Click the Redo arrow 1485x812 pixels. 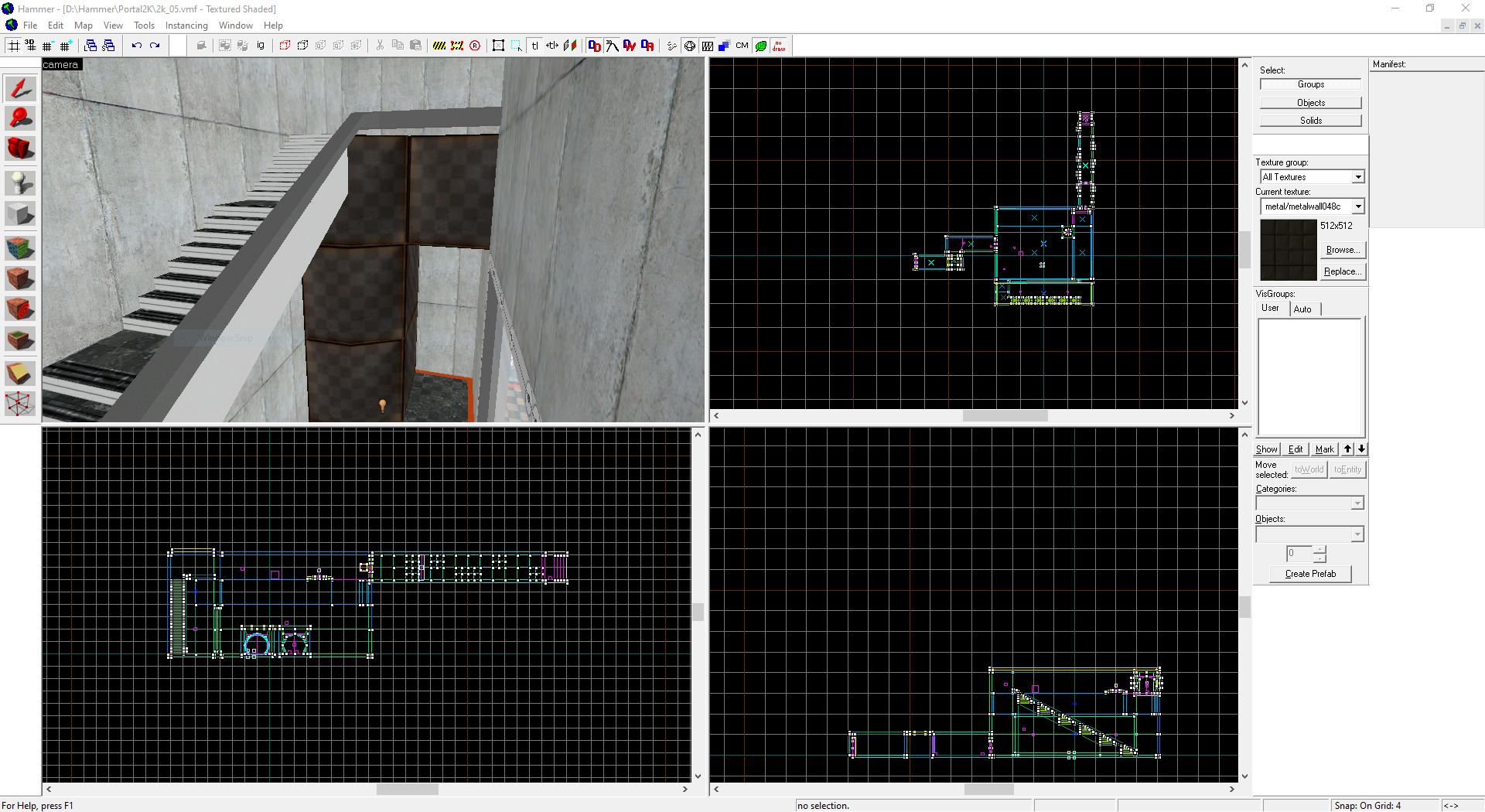coord(155,46)
